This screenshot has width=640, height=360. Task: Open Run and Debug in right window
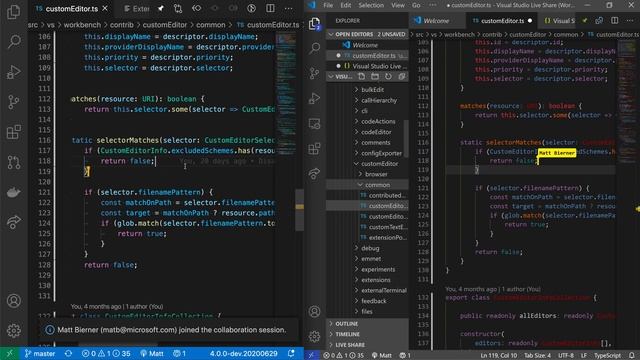314,98
